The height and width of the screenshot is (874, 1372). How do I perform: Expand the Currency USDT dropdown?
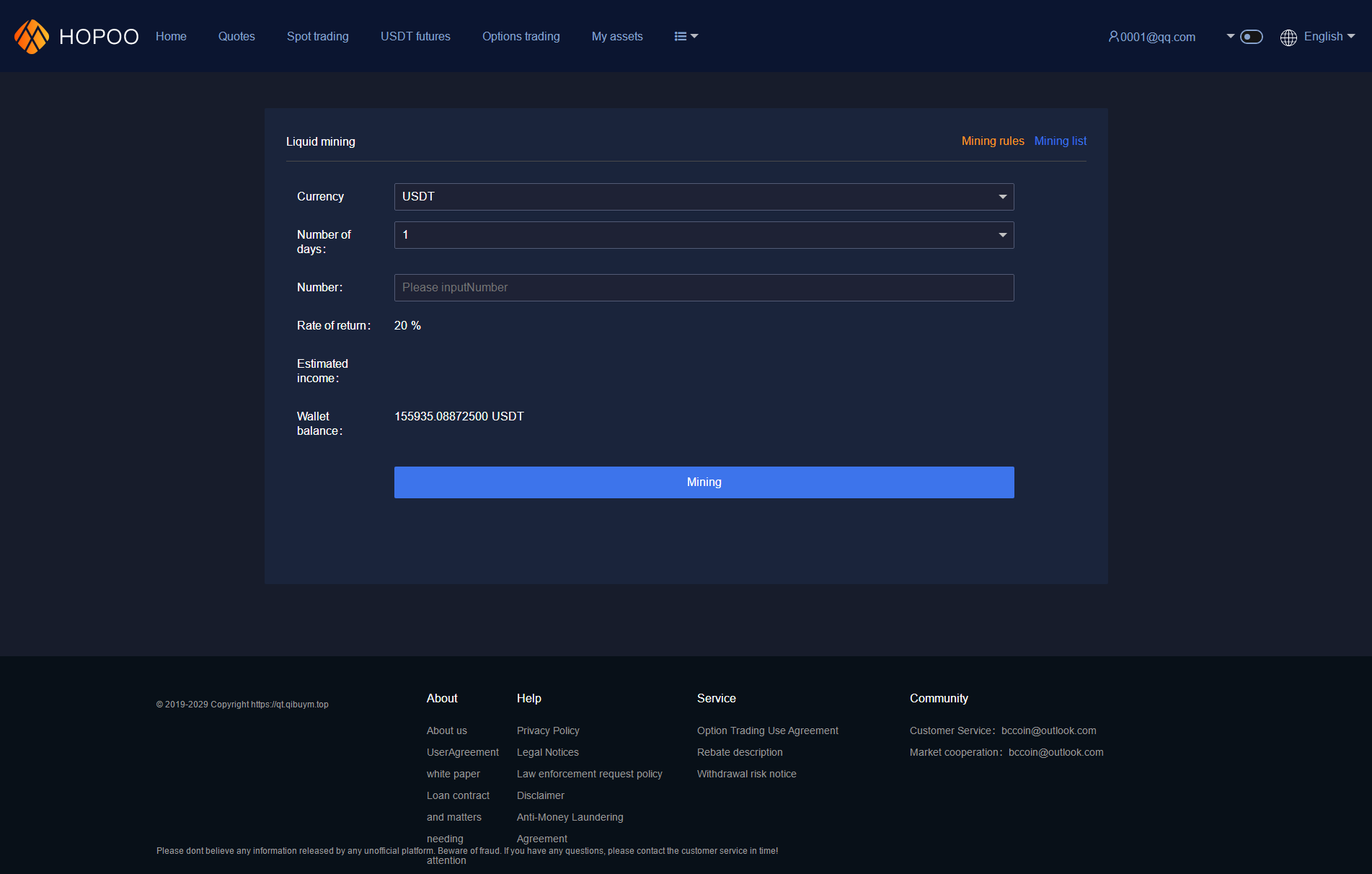(704, 197)
